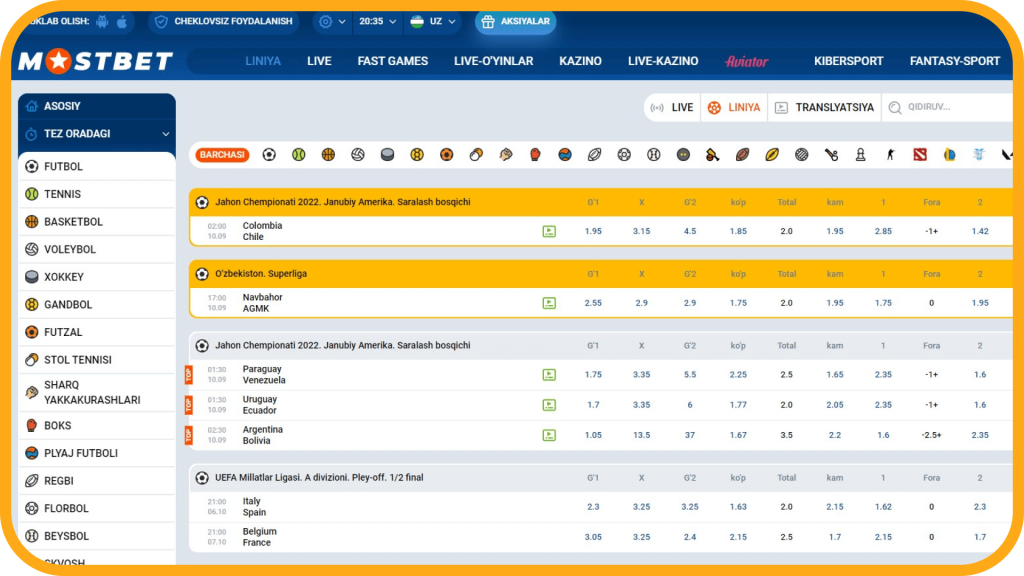
Task: Click the Mostbet logo
Action: pyautogui.click(x=95, y=61)
